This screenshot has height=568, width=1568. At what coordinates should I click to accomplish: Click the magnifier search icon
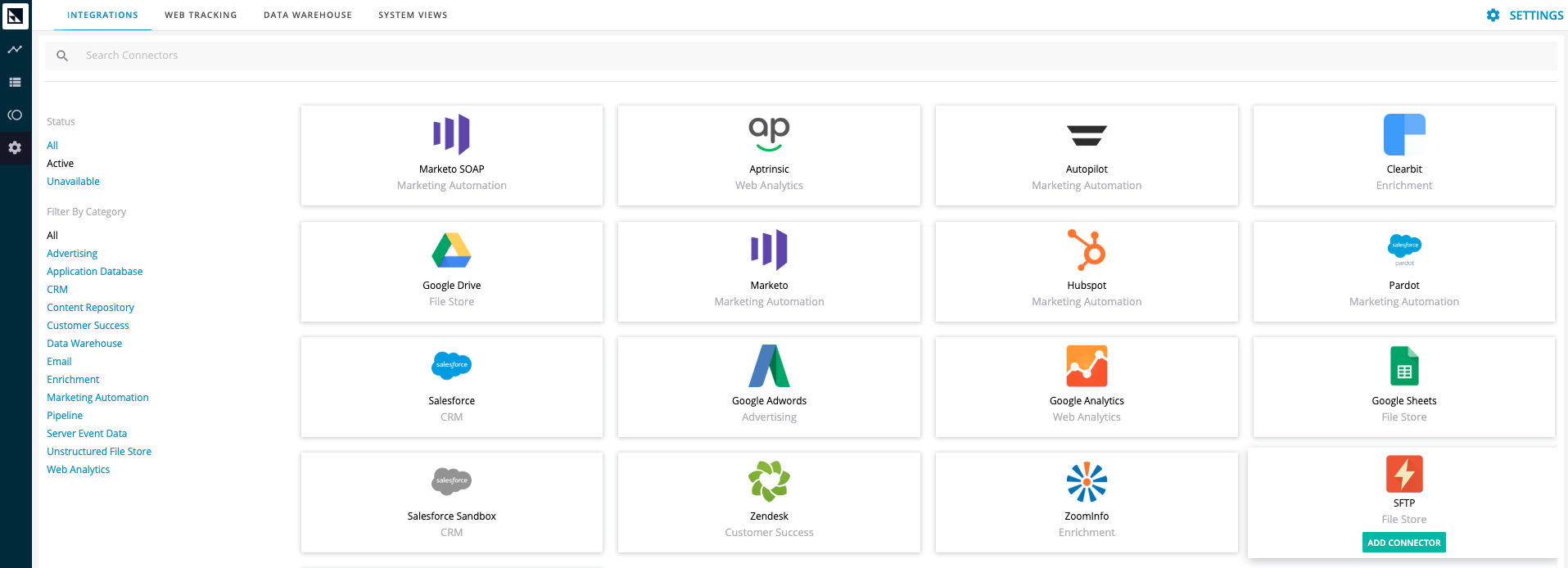(x=62, y=56)
